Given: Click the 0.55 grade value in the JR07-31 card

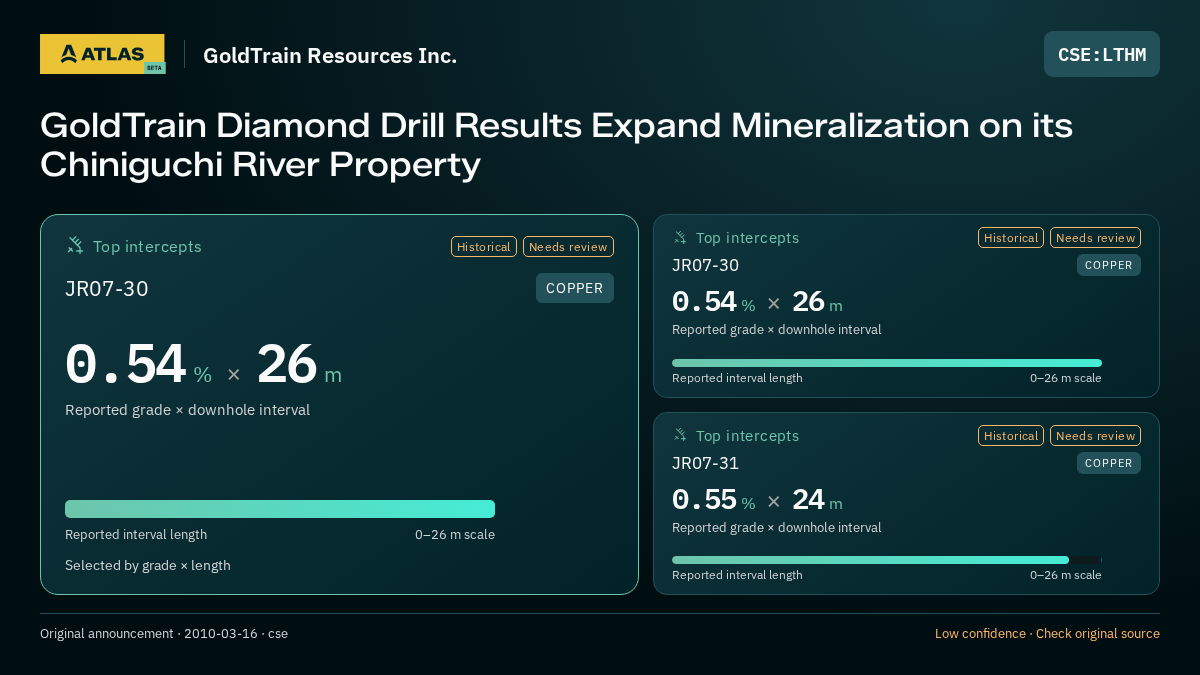Looking at the screenshot, I should (x=704, y=499).
